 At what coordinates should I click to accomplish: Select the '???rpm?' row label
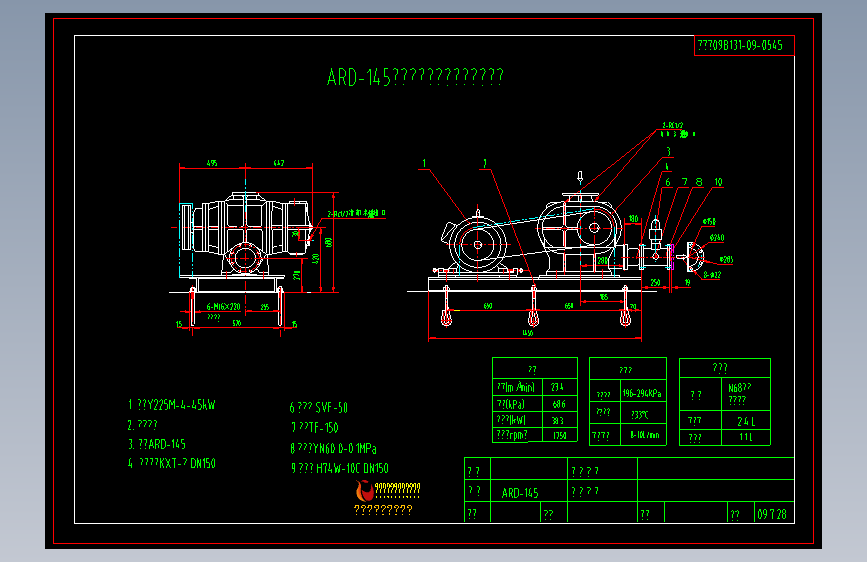pyautogui.click(x=512, y=435)
